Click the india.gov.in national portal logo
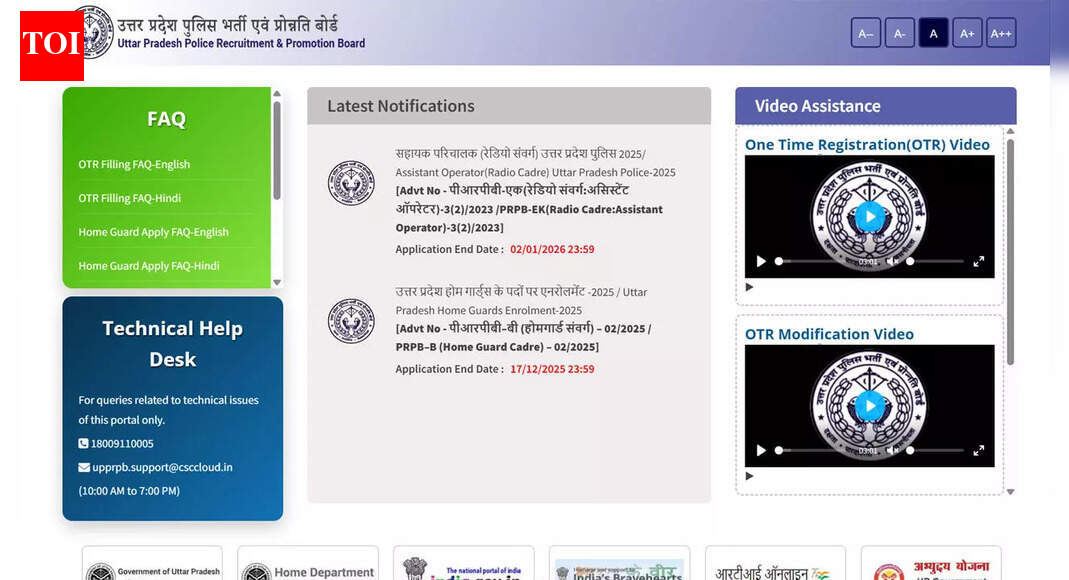1069x580 pixels. 463,568
